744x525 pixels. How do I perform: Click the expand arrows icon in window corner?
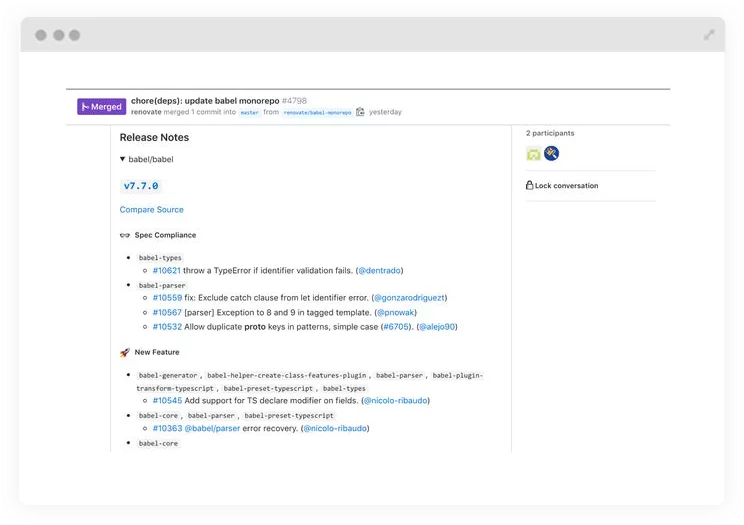click(x=709, y=35)
